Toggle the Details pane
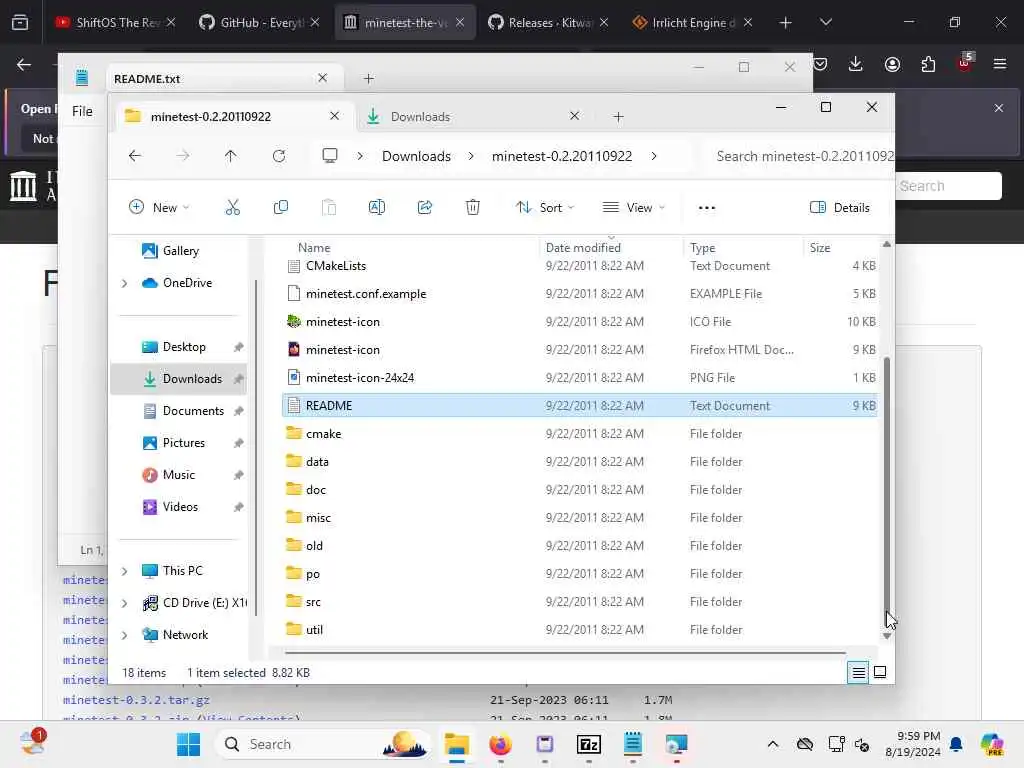This screenshot has width=1024, height=768. coord(840,208)
